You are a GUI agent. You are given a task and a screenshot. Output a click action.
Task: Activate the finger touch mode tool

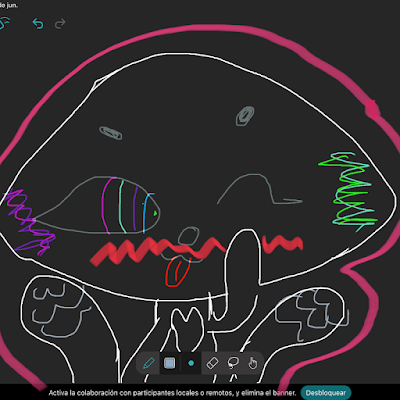[253, 363]
